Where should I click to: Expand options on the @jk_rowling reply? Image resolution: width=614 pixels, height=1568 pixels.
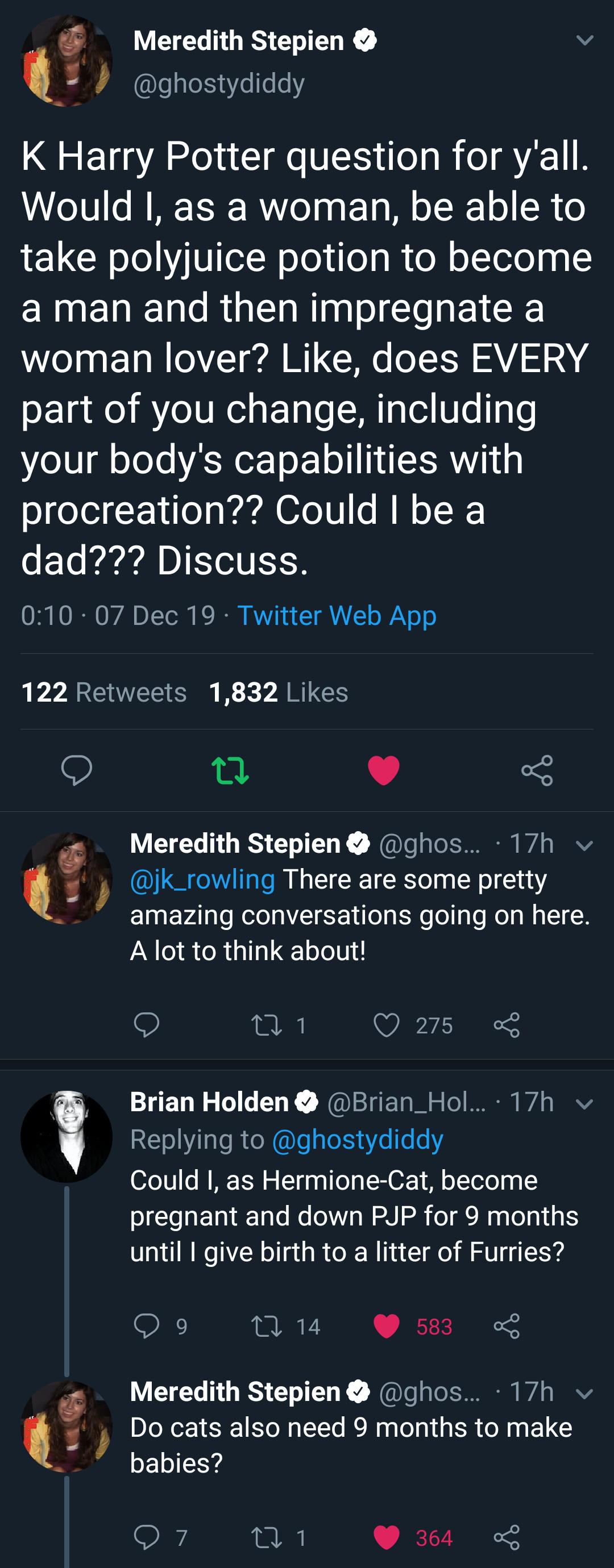point(584,845)
